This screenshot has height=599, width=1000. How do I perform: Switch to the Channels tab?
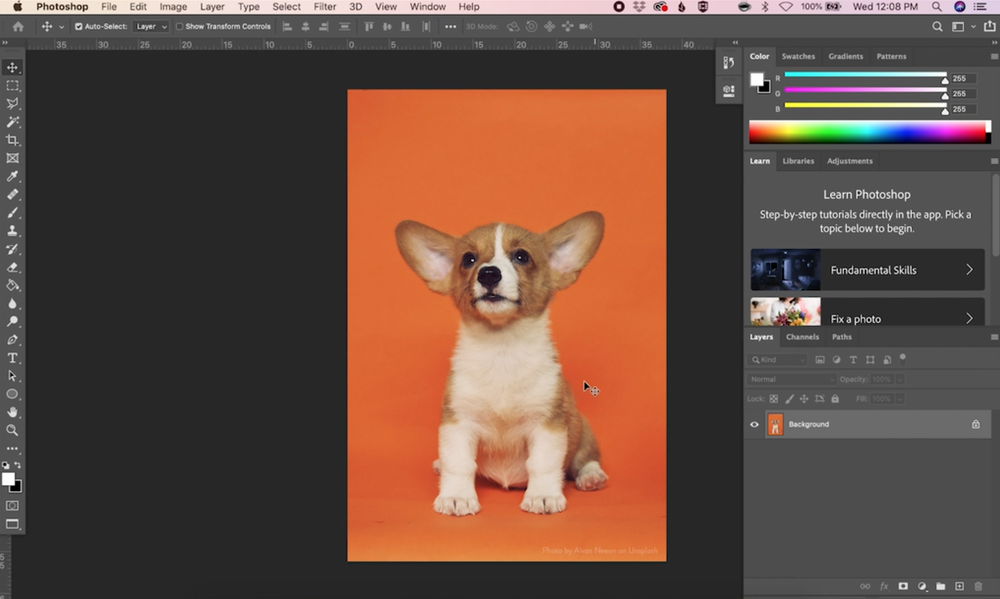coord(803,337)
